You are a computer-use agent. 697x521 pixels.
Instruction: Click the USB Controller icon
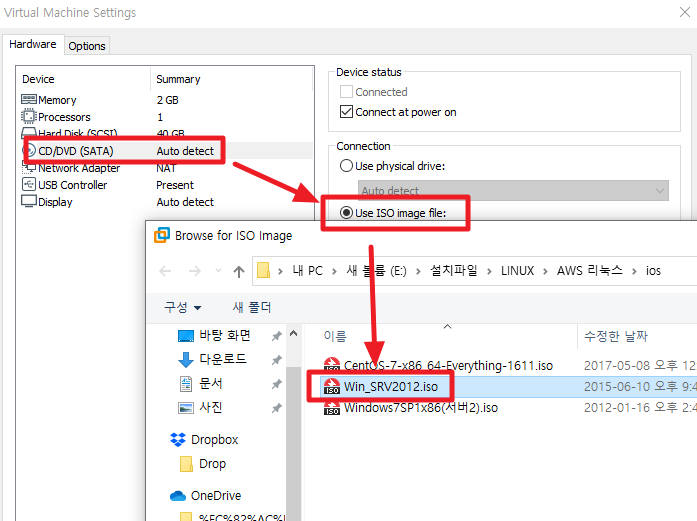click(29, 184)
